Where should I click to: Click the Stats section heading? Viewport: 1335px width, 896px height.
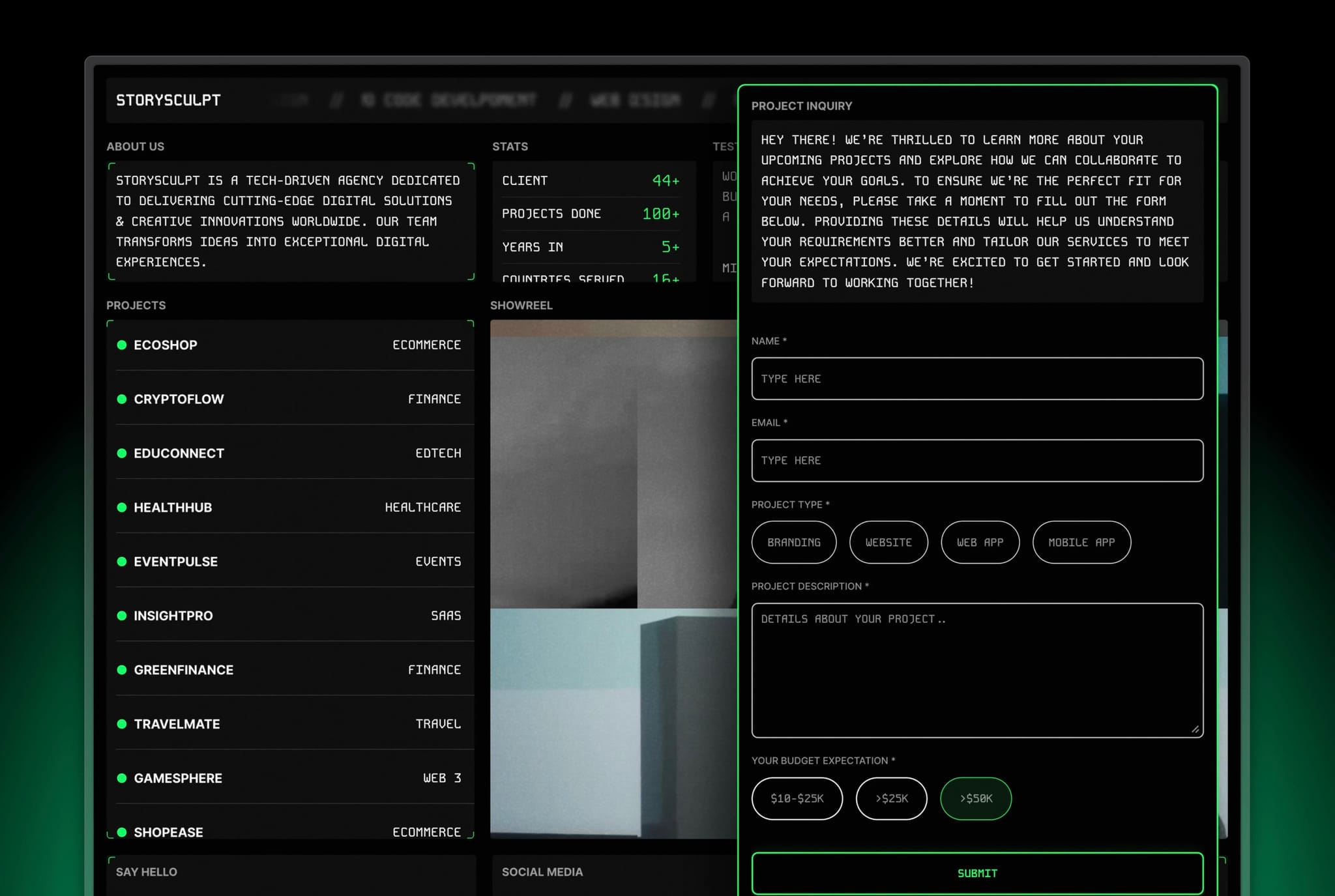510,147
